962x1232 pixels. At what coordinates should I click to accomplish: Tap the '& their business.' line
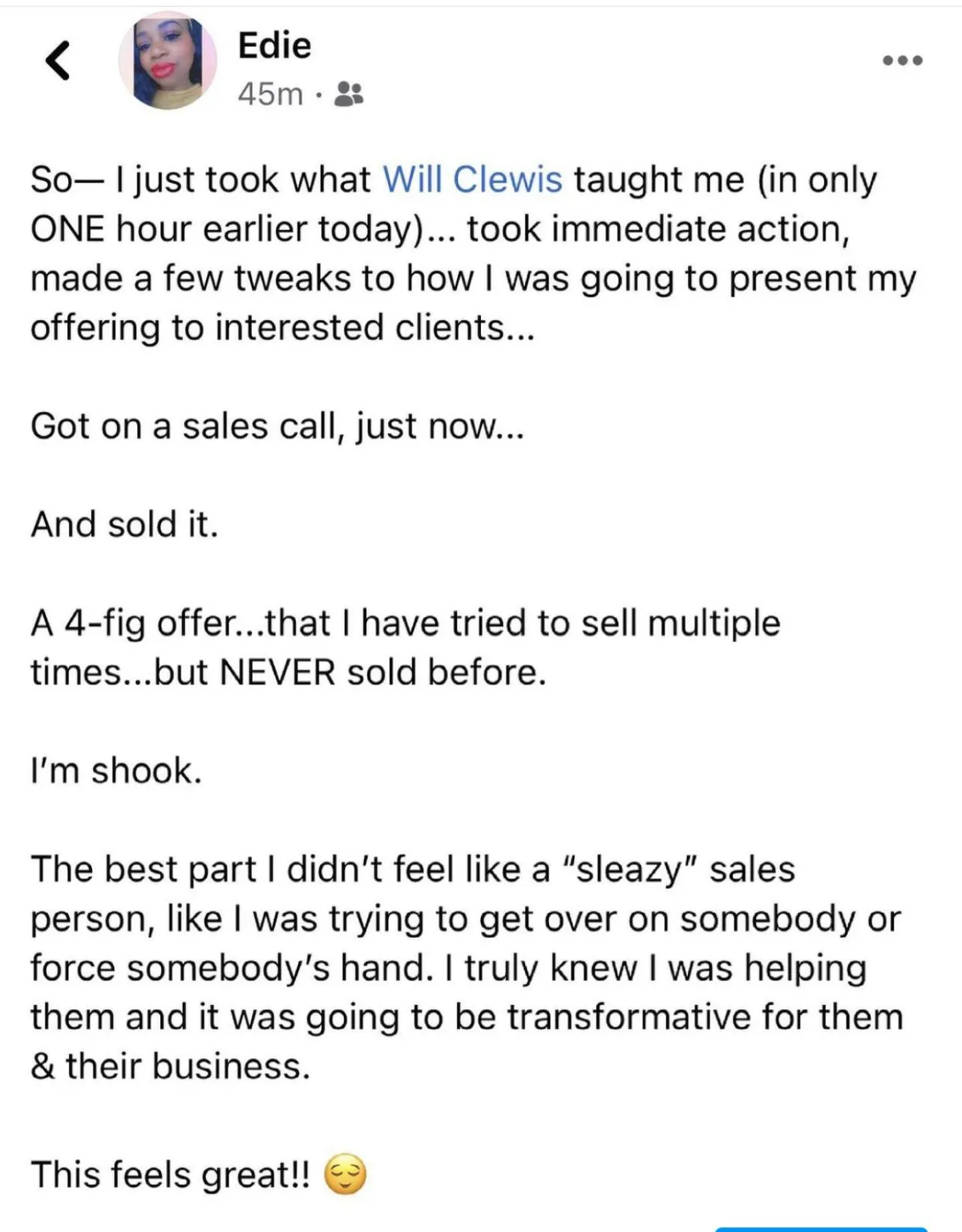coord(170,1067)
